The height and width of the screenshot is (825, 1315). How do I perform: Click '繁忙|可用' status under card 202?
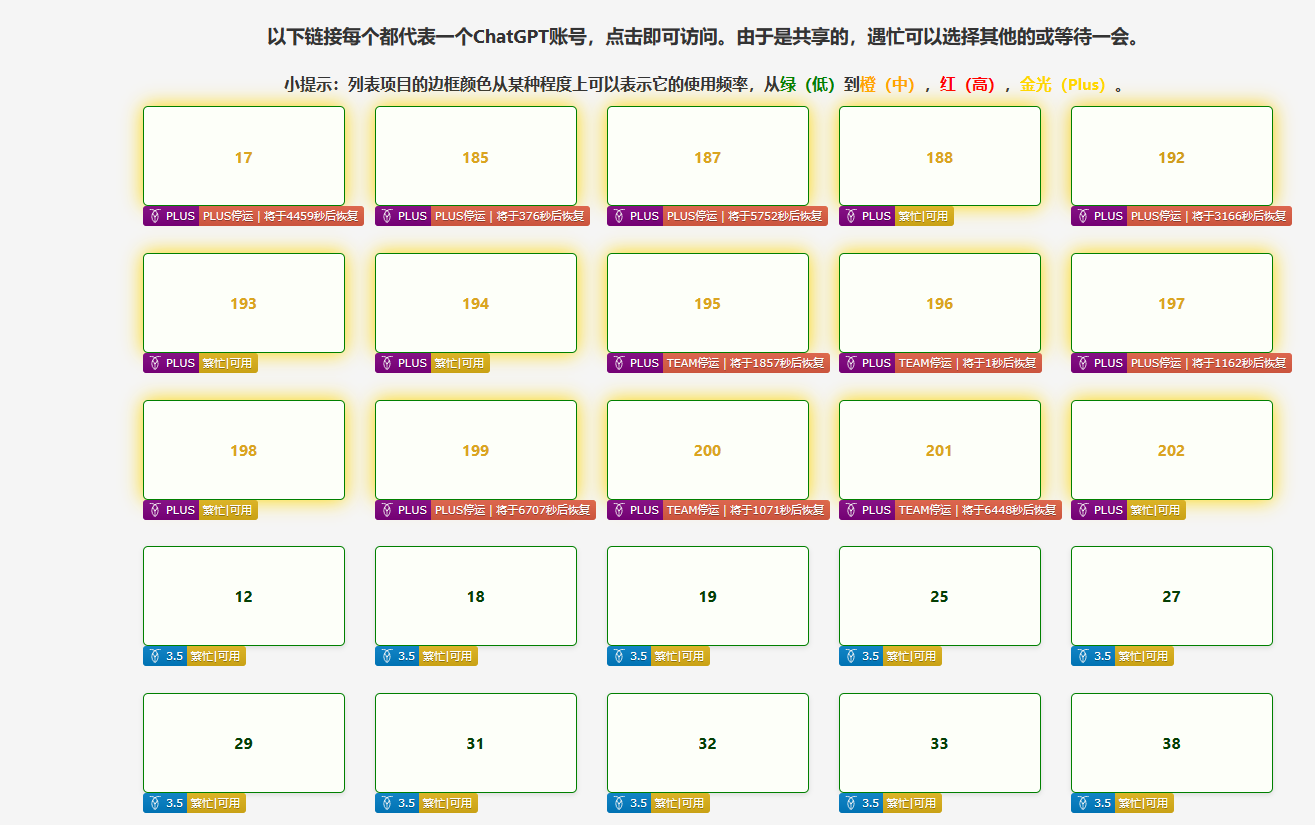click(1156, 510)
